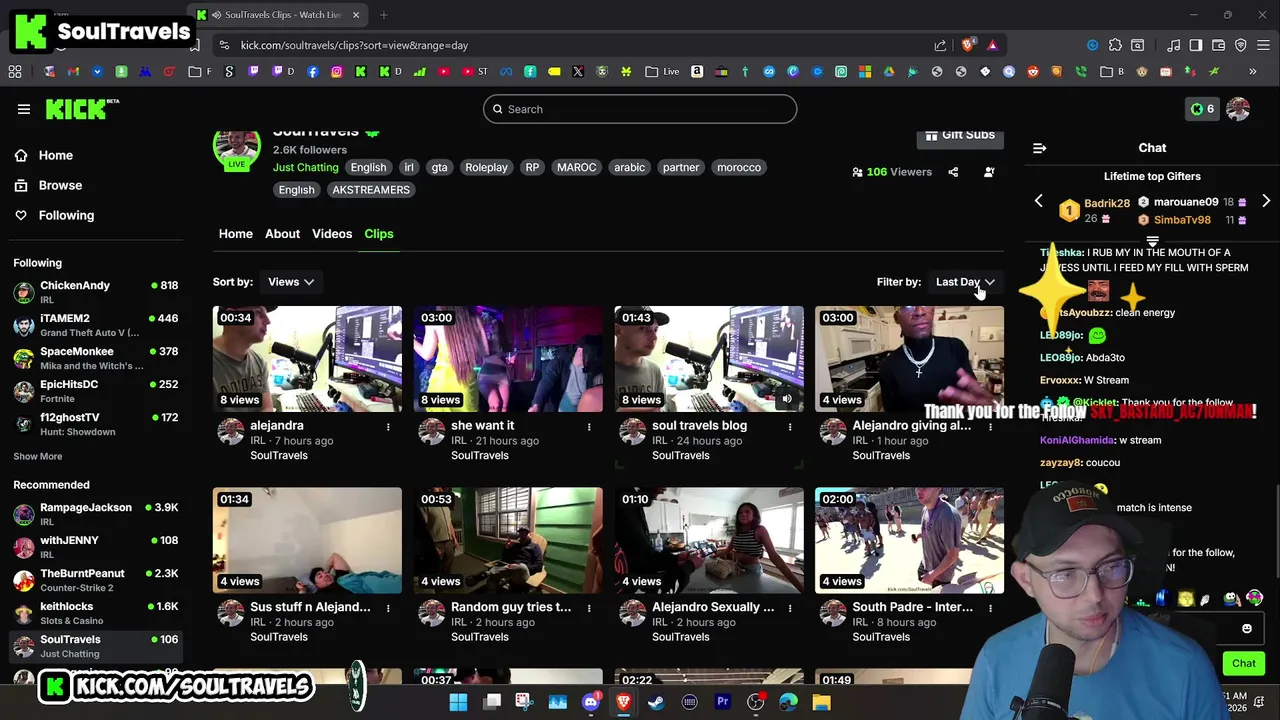Expand following list with Show More
This screenshot has height=720, width=1280.
(38, 456)
